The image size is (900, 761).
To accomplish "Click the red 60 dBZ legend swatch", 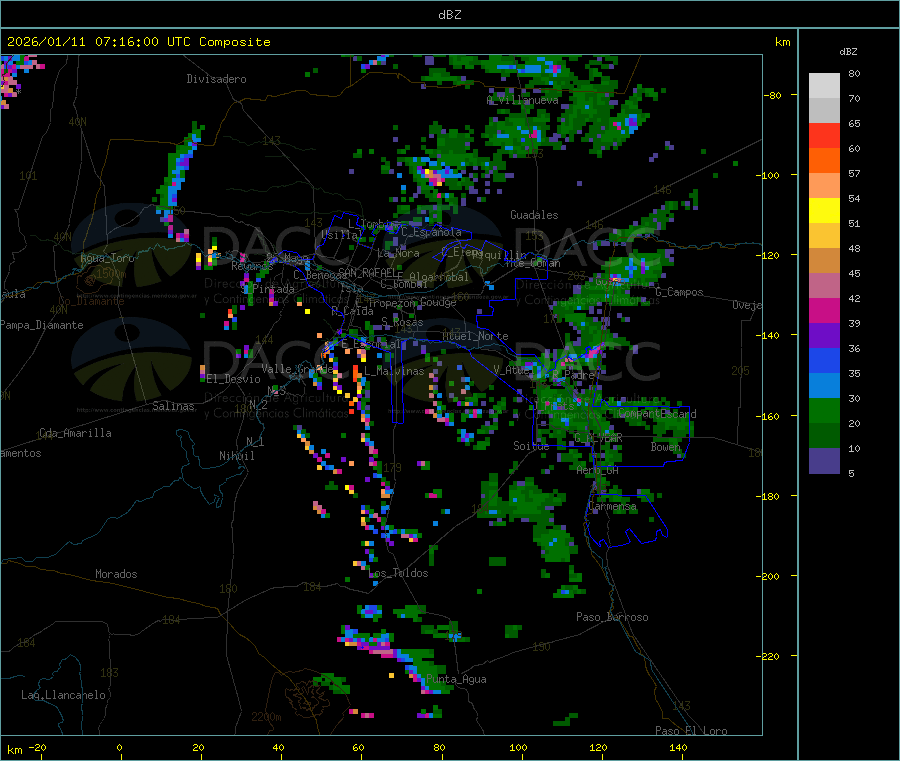I will (824, 135).
